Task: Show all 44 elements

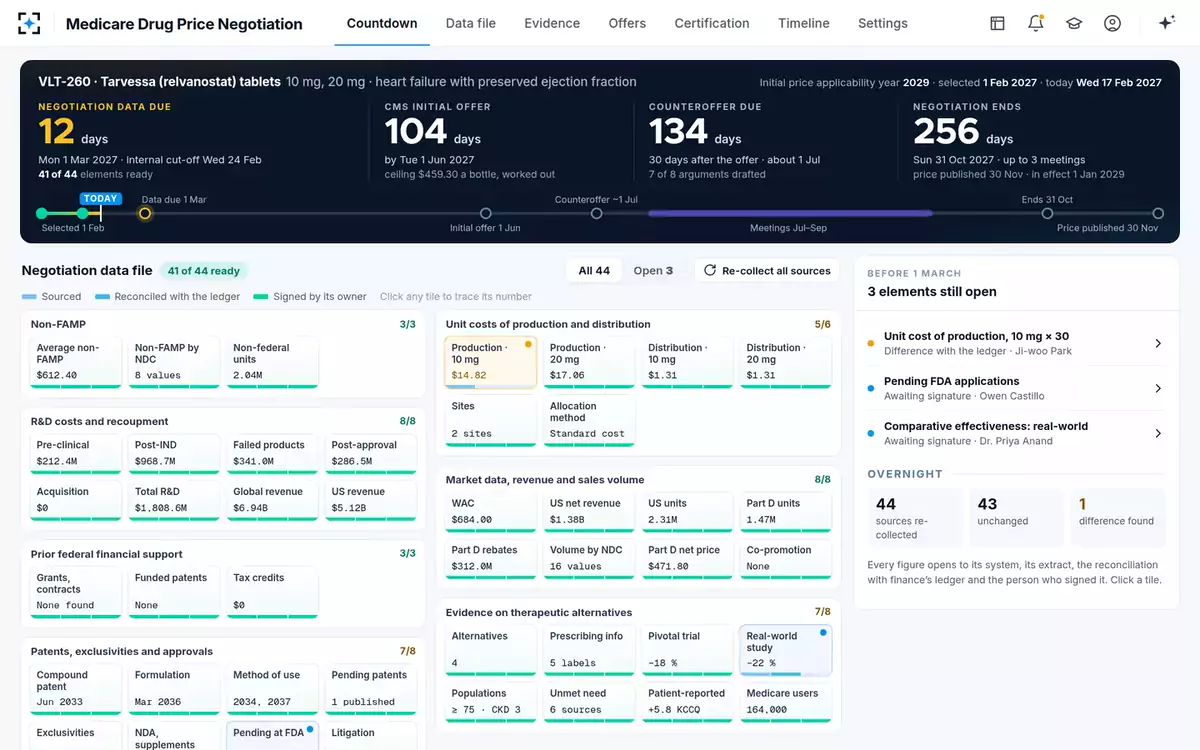Action: point(595,270)
